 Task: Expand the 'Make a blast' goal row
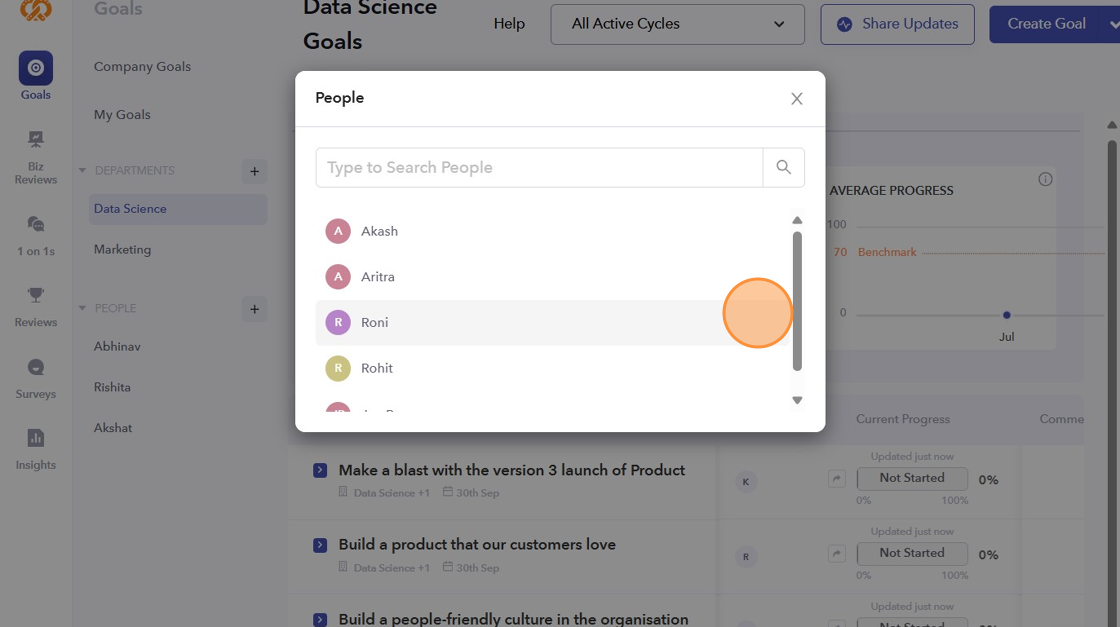click(320, 470)
